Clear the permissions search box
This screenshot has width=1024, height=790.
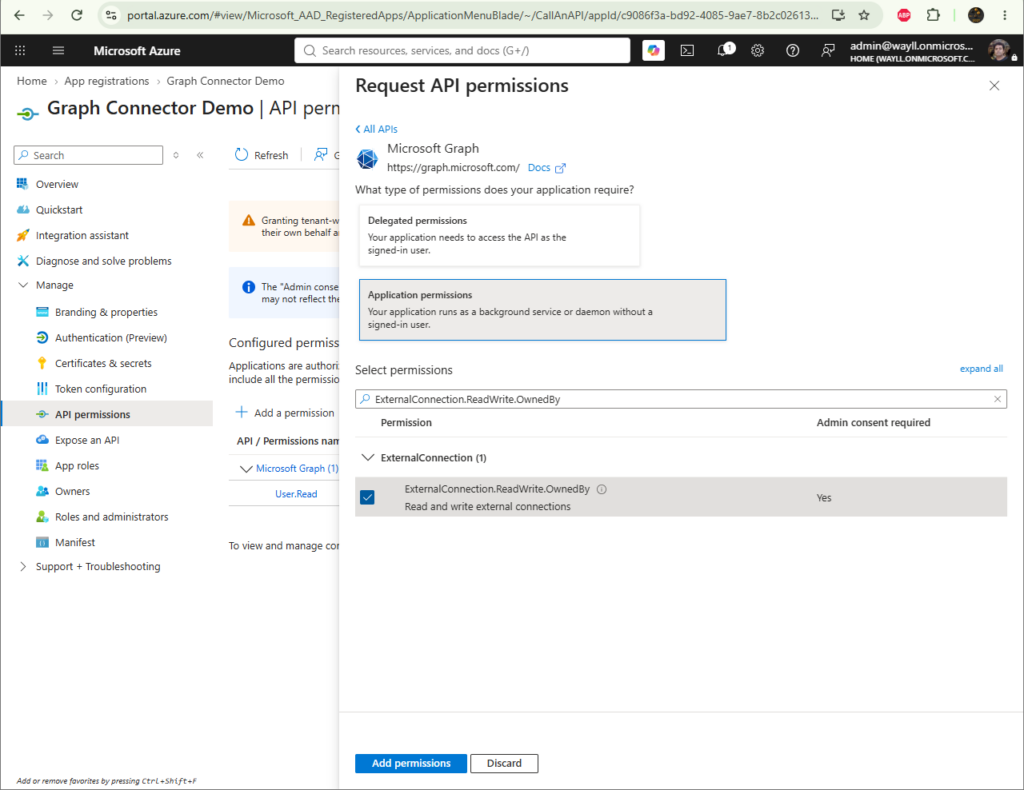coord(997,399)
